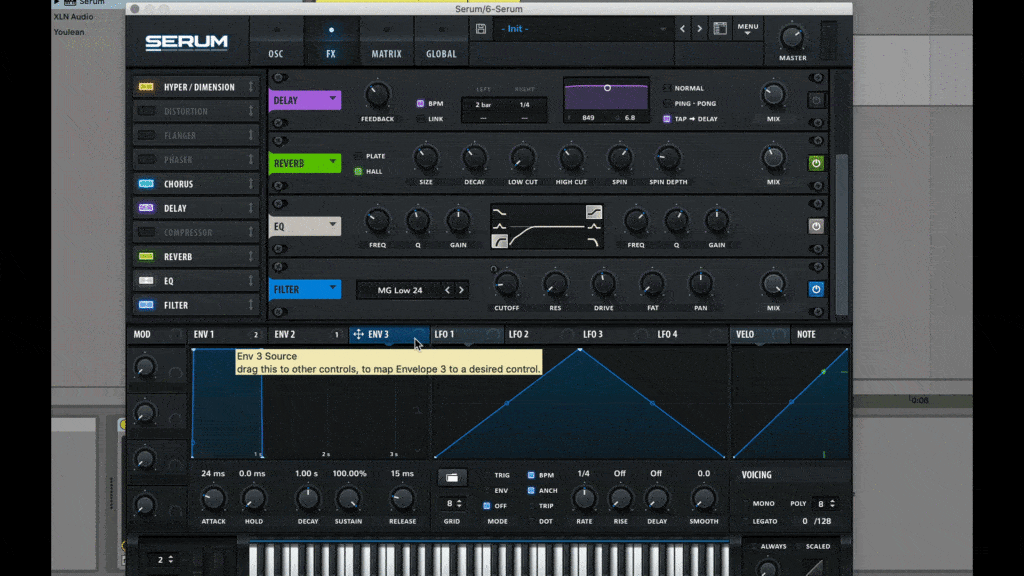Select EQ low cut shape icon
The width and height of the screenshot is (1024, 576).
(x=500, y=242)
